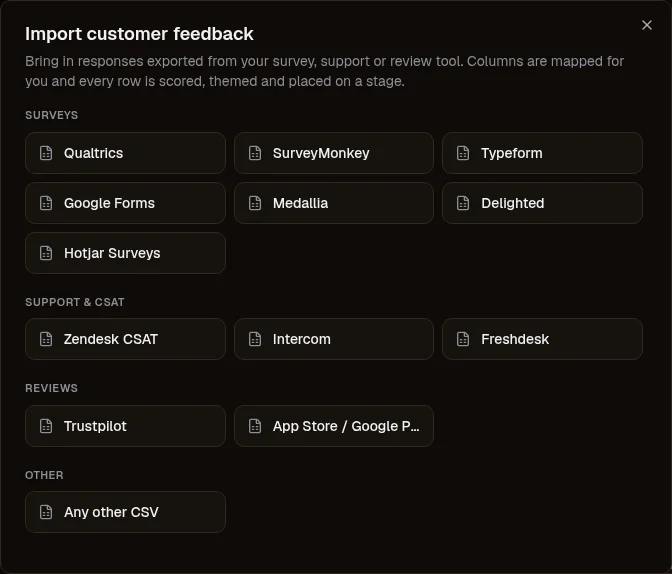Choose the Delighted survey source

point(542,203)
